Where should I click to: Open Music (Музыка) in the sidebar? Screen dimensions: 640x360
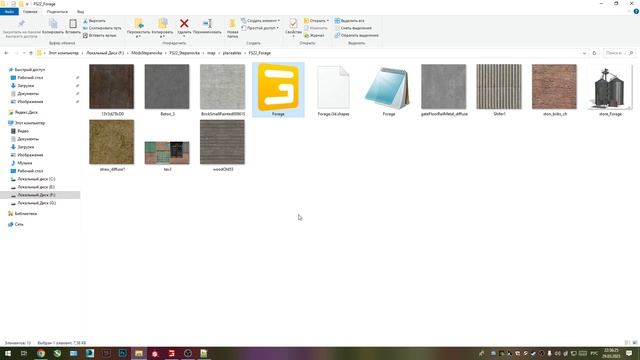[x=24, y=163]
